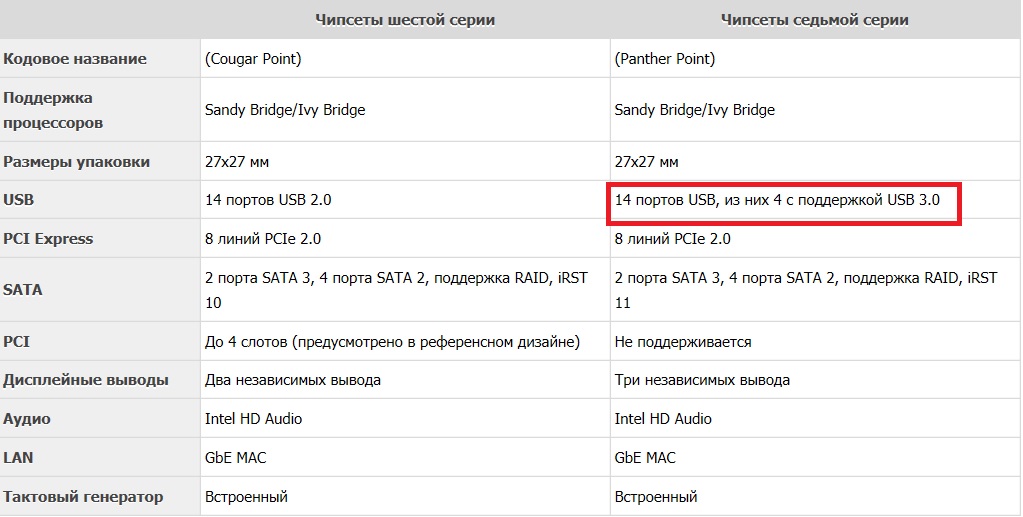The height and width of the screenshot is (517, 1023).
Task: Click the "PCI" row label
Action: 17,342
